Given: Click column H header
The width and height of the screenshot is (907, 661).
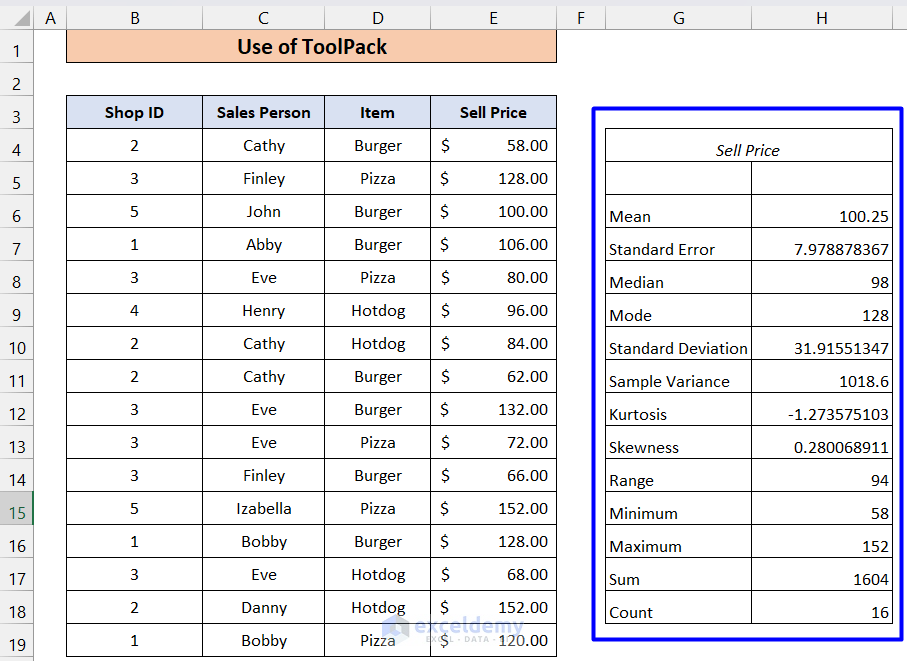Looking at the screenshot, I should point(821,17).
